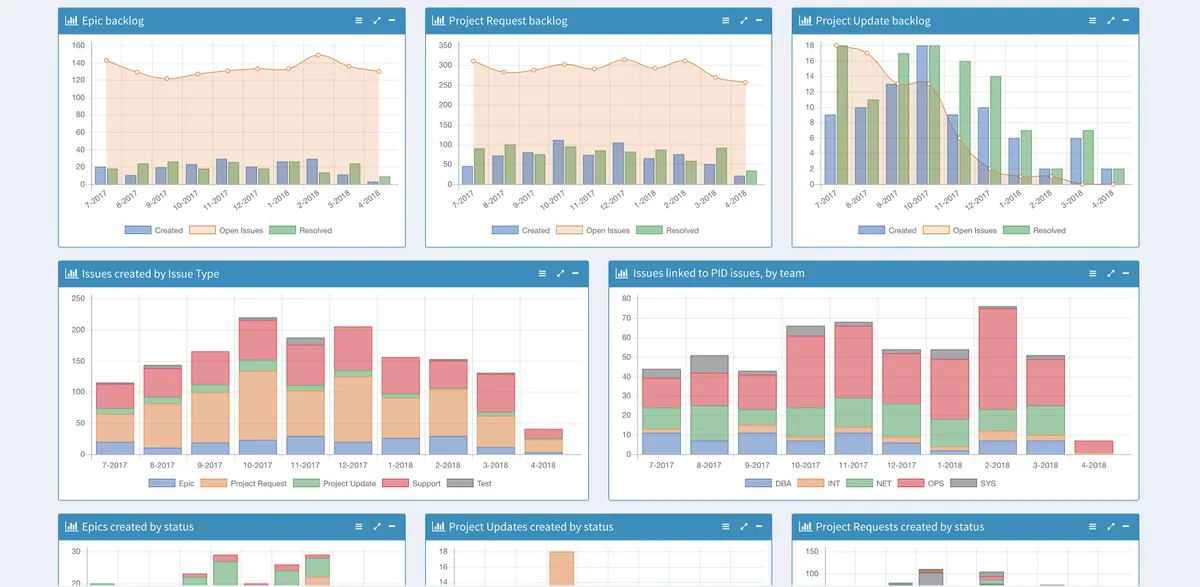Image resolution: width=1200 pixels, height=587 pixels.
Task: Click chart icon beside Project Request backlog title
Action: [439, 20]
